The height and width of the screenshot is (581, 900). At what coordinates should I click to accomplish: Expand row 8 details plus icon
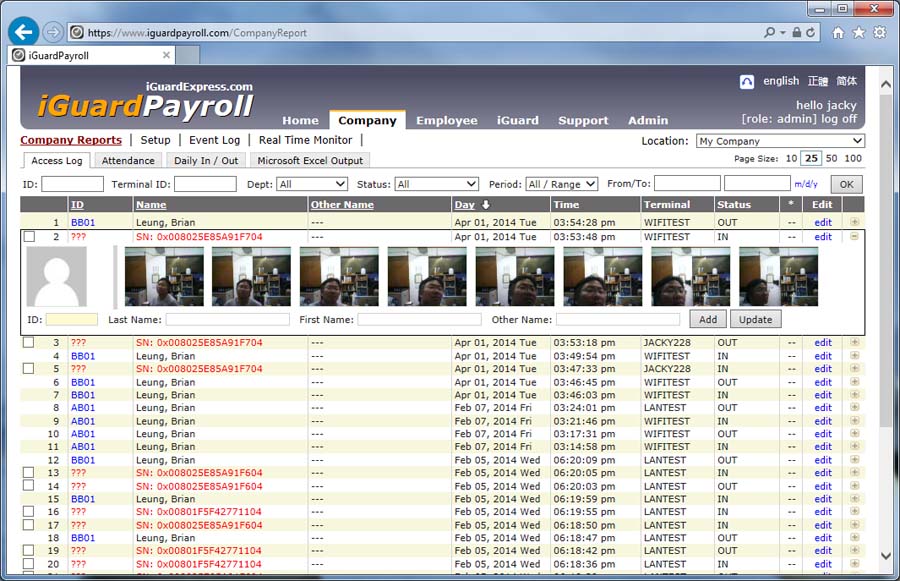coord(855,407)
